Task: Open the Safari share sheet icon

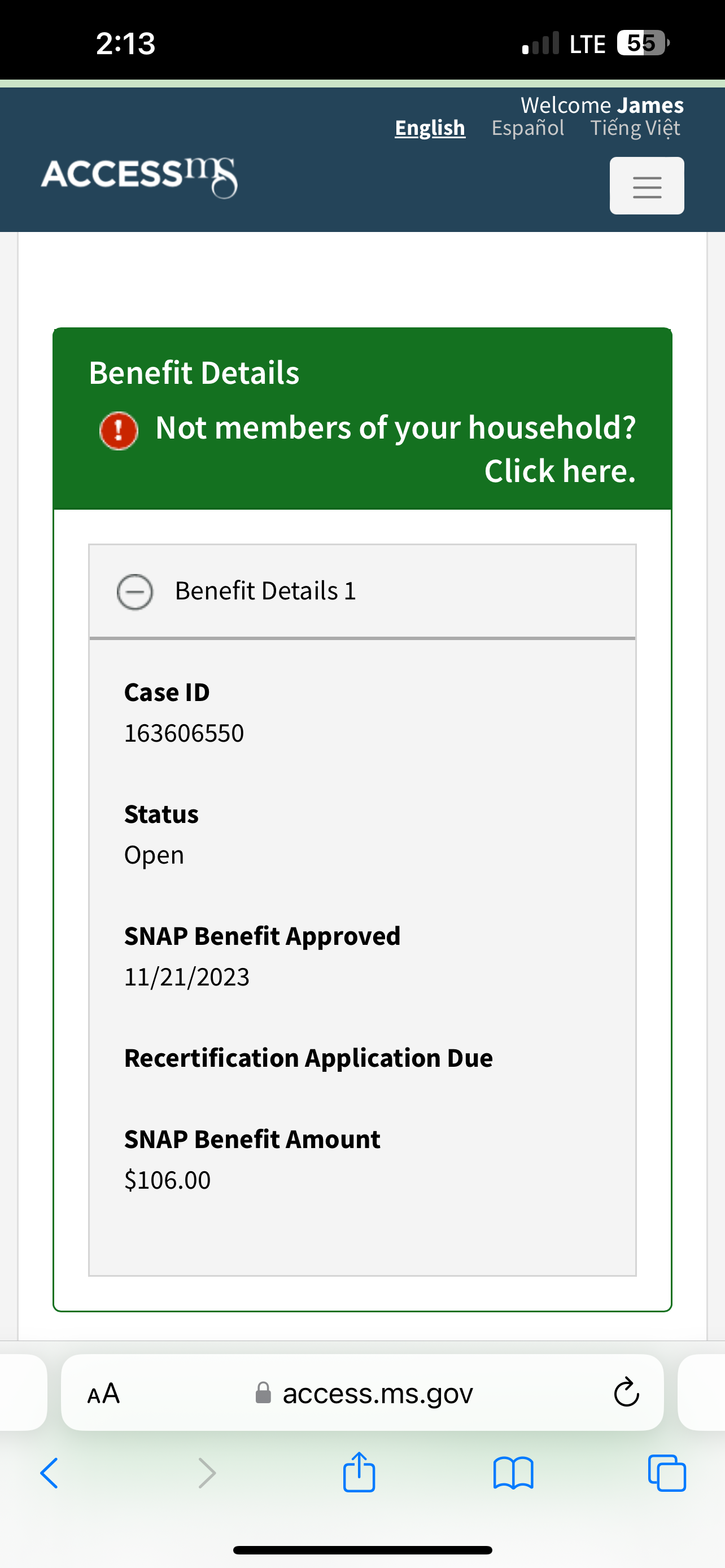Action: click(x=359, y=1472)
